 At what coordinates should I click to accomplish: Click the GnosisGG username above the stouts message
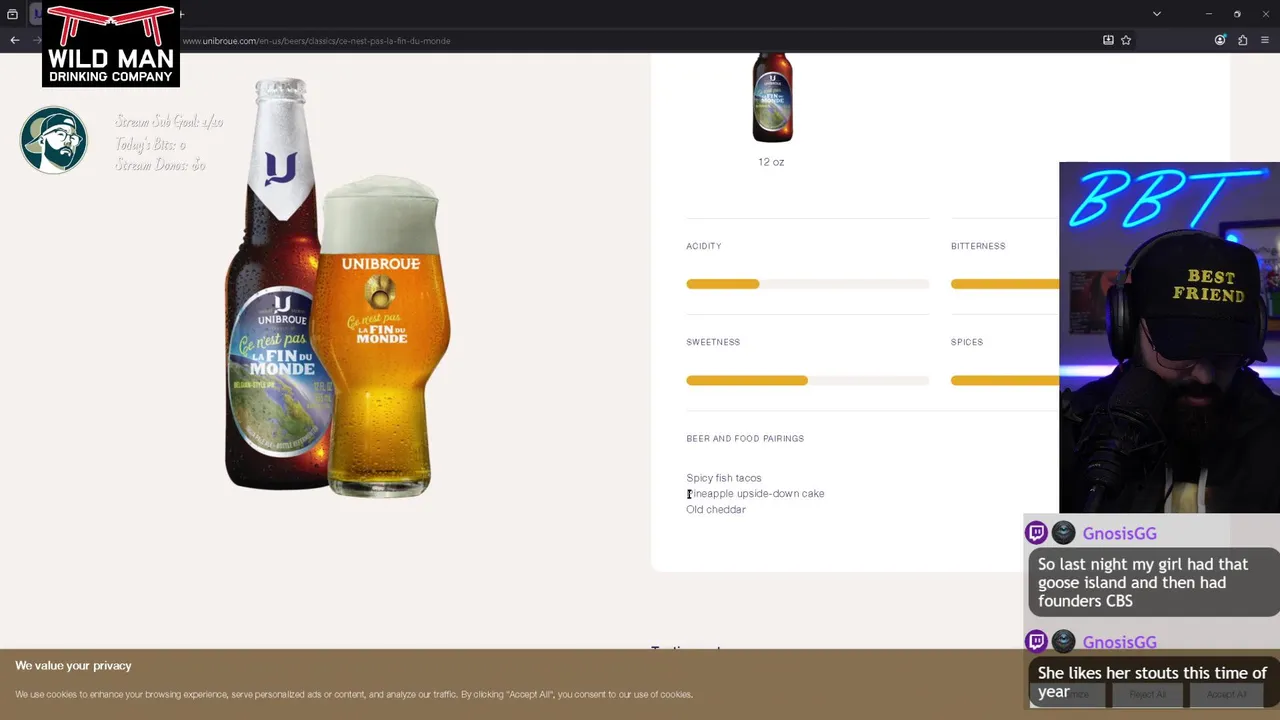coord(1119,642)
